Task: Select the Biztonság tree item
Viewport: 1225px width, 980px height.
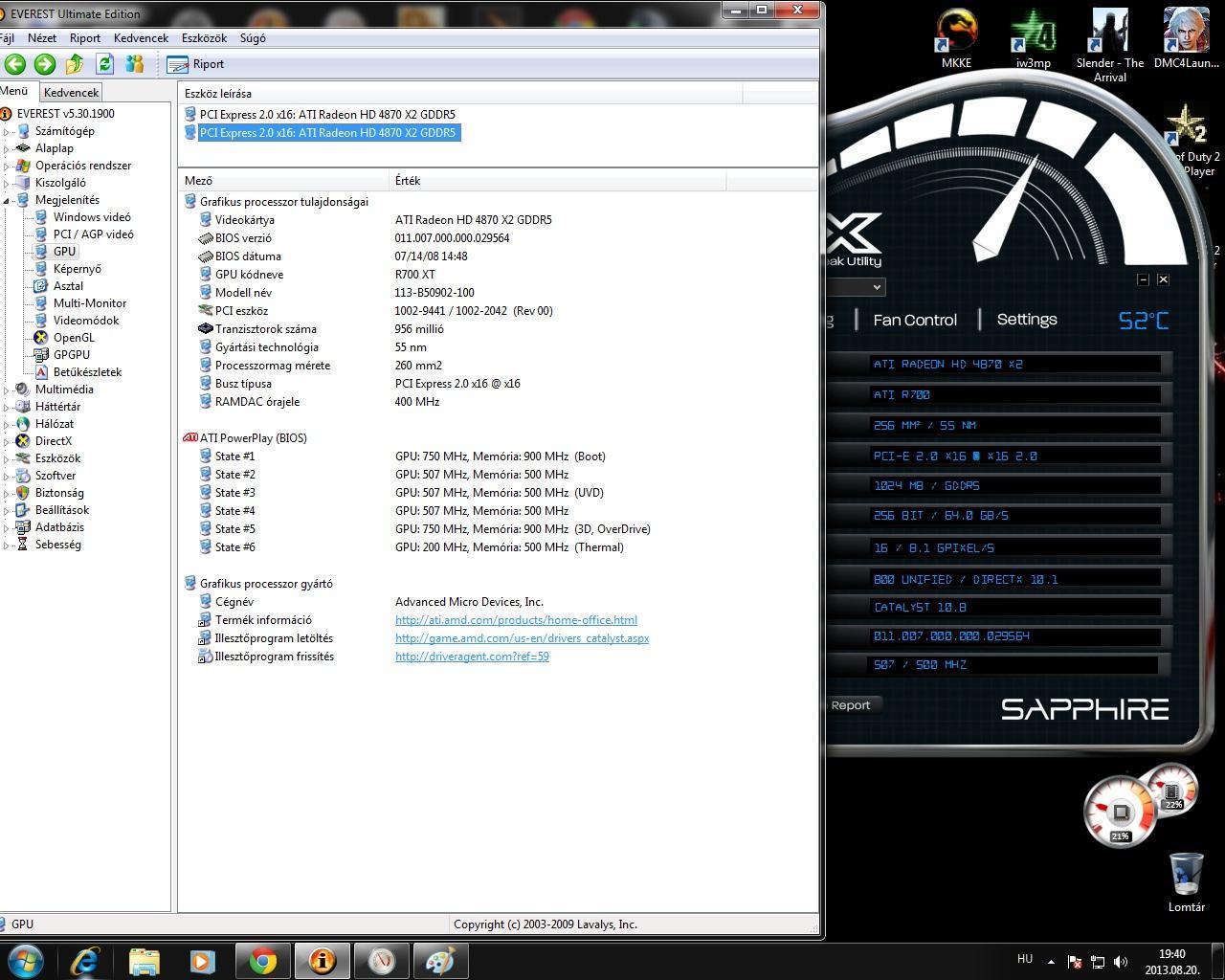Action: 59,493
